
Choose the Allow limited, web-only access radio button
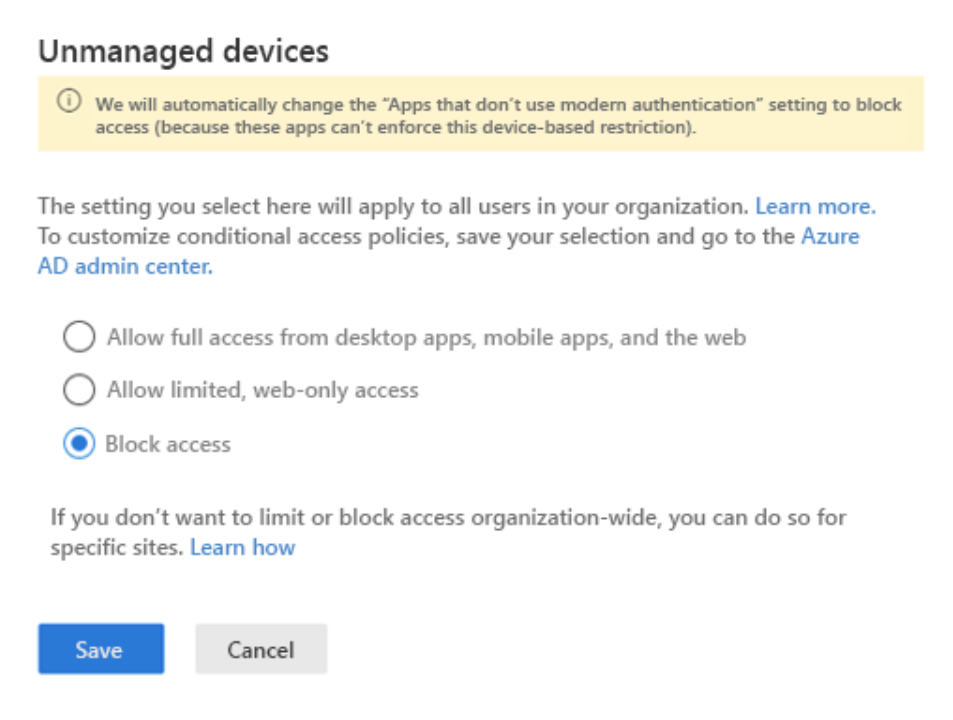pyautogui.click(x=79, y=390)
